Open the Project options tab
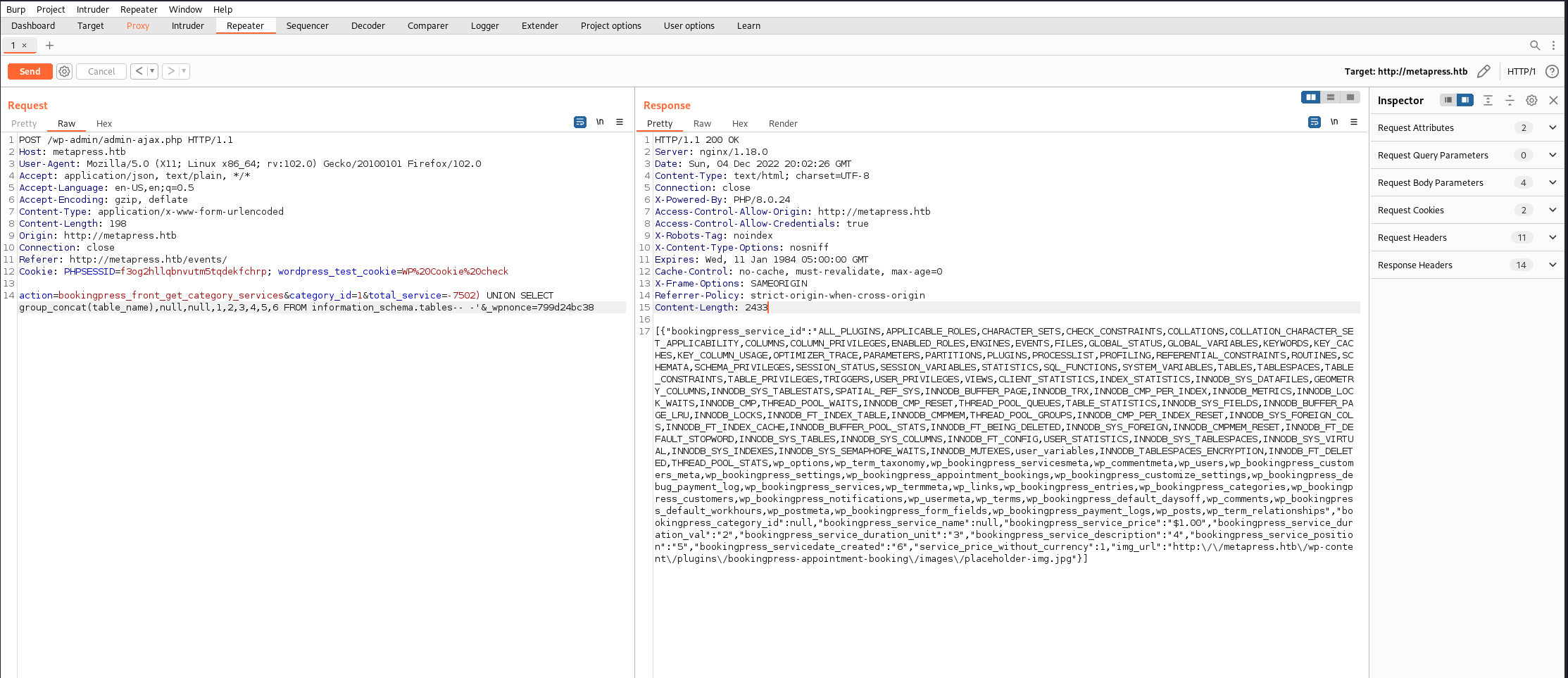Screen dimensions: 1568x678 click(611, 25)
